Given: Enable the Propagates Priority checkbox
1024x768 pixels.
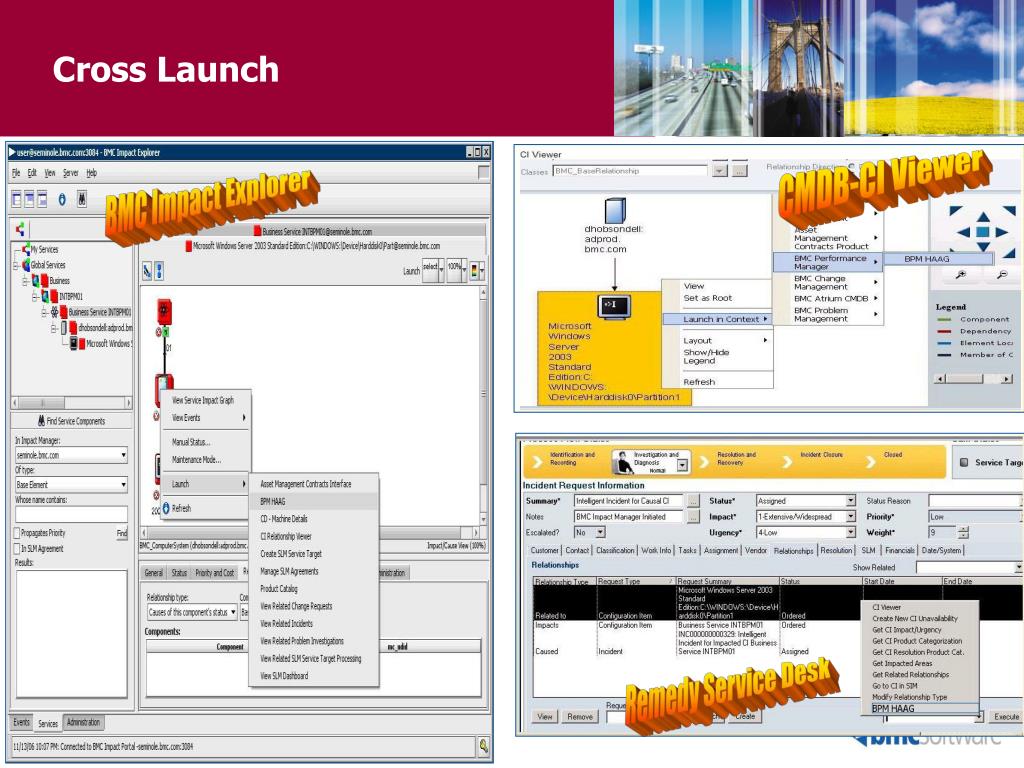Looking at the screenshot, I should 18,533.
